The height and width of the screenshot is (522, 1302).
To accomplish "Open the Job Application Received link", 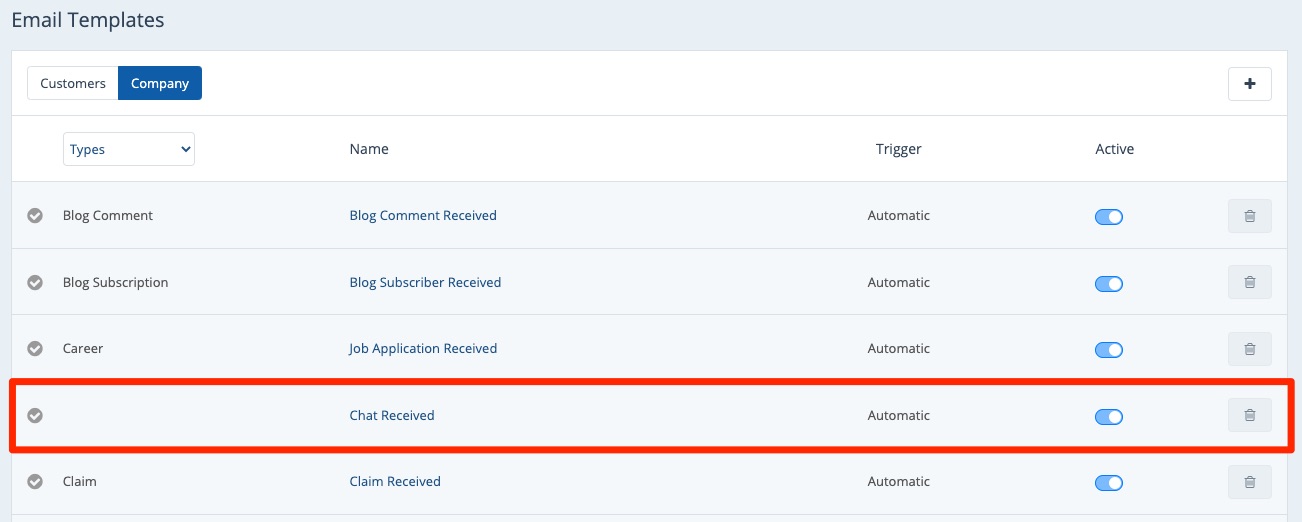I will tap(423, 349).
